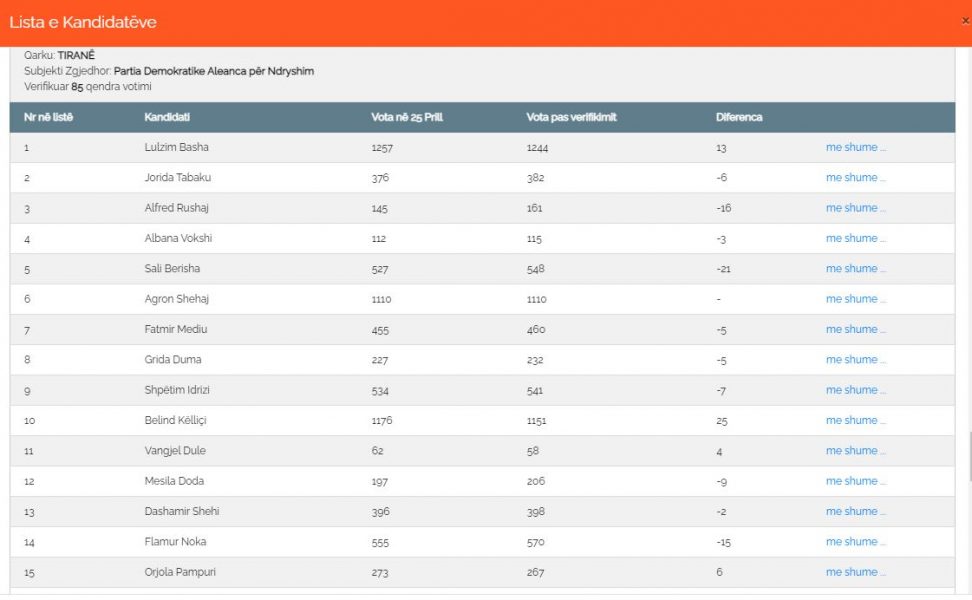Click the Vota pas verifikimit column header
The width and height of the screenshot is (972, 600).
pos(572,117)
